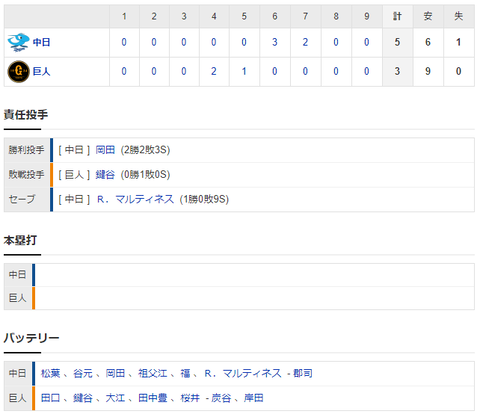The image size is (480, 414).
Task: Open losing pitcher 鍵谷 profile link
Action: click(105, 175)
